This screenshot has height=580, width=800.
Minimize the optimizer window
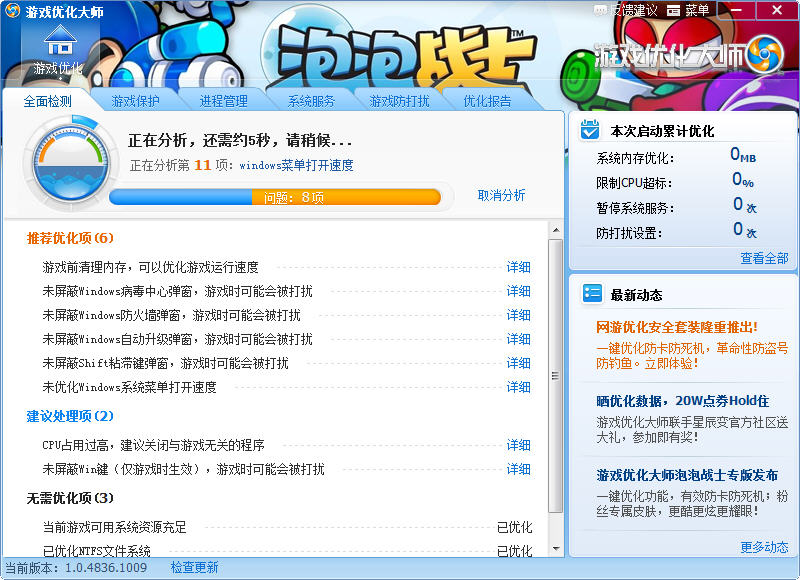point(736,10)
